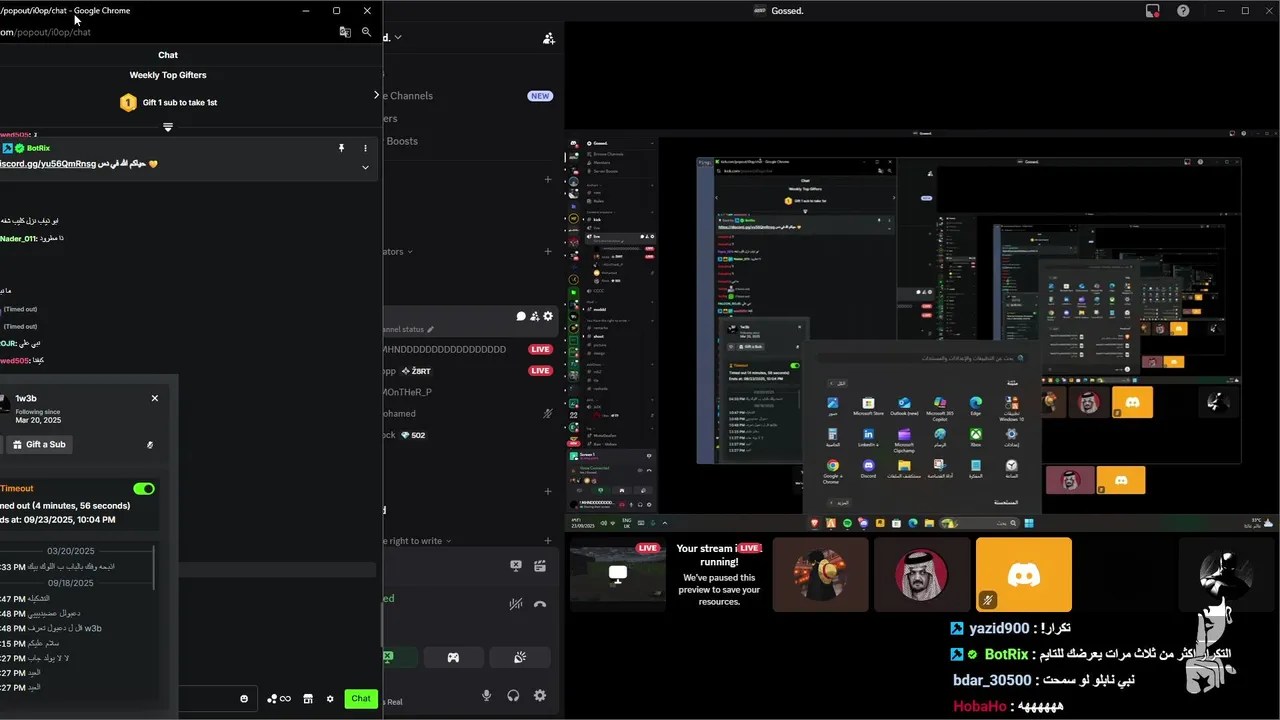
Task: Select the voice user row with 502 badge
Action: pyautogui.click(x=468, y=435)
